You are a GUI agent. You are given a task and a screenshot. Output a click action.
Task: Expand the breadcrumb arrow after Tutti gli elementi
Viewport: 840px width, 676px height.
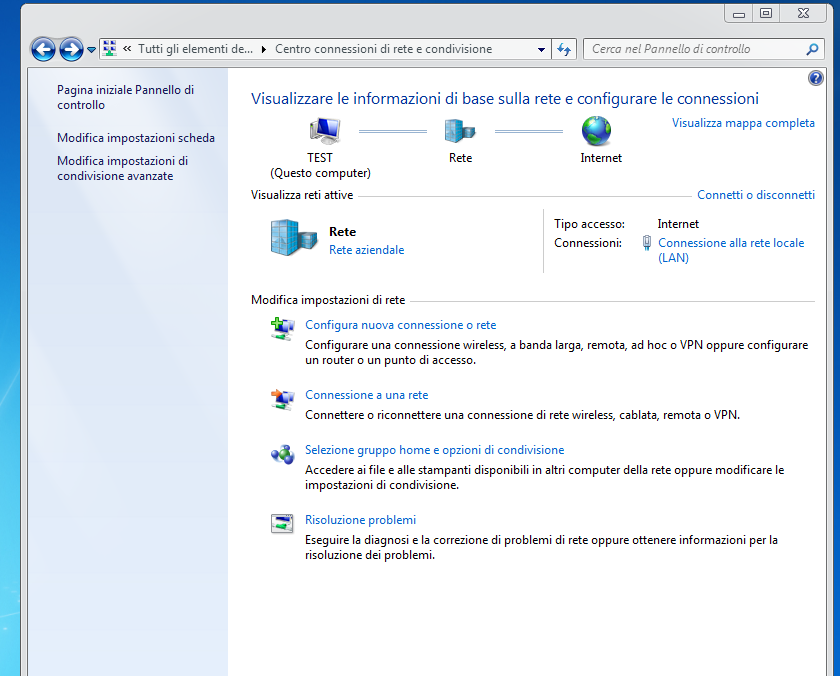264,49
